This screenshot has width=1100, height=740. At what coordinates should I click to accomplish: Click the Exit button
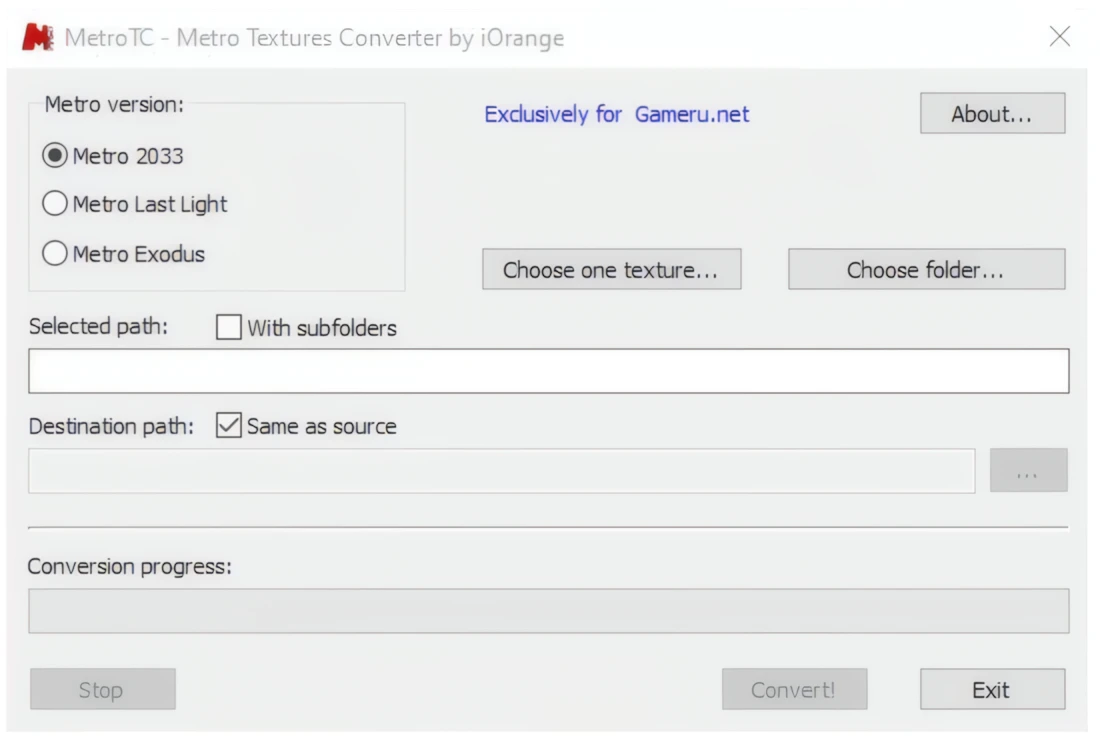point(991,688)
